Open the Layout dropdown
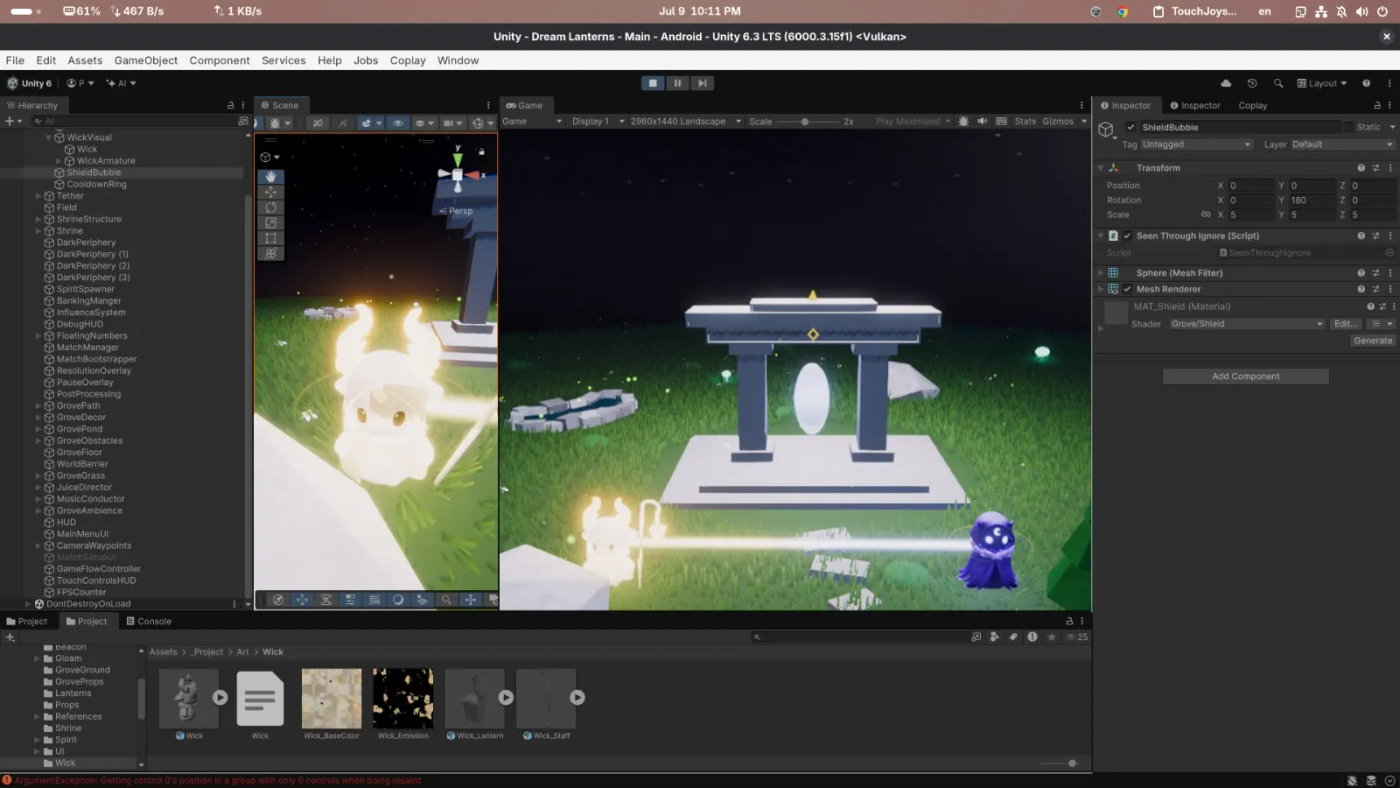 (x=1321, y=83)
